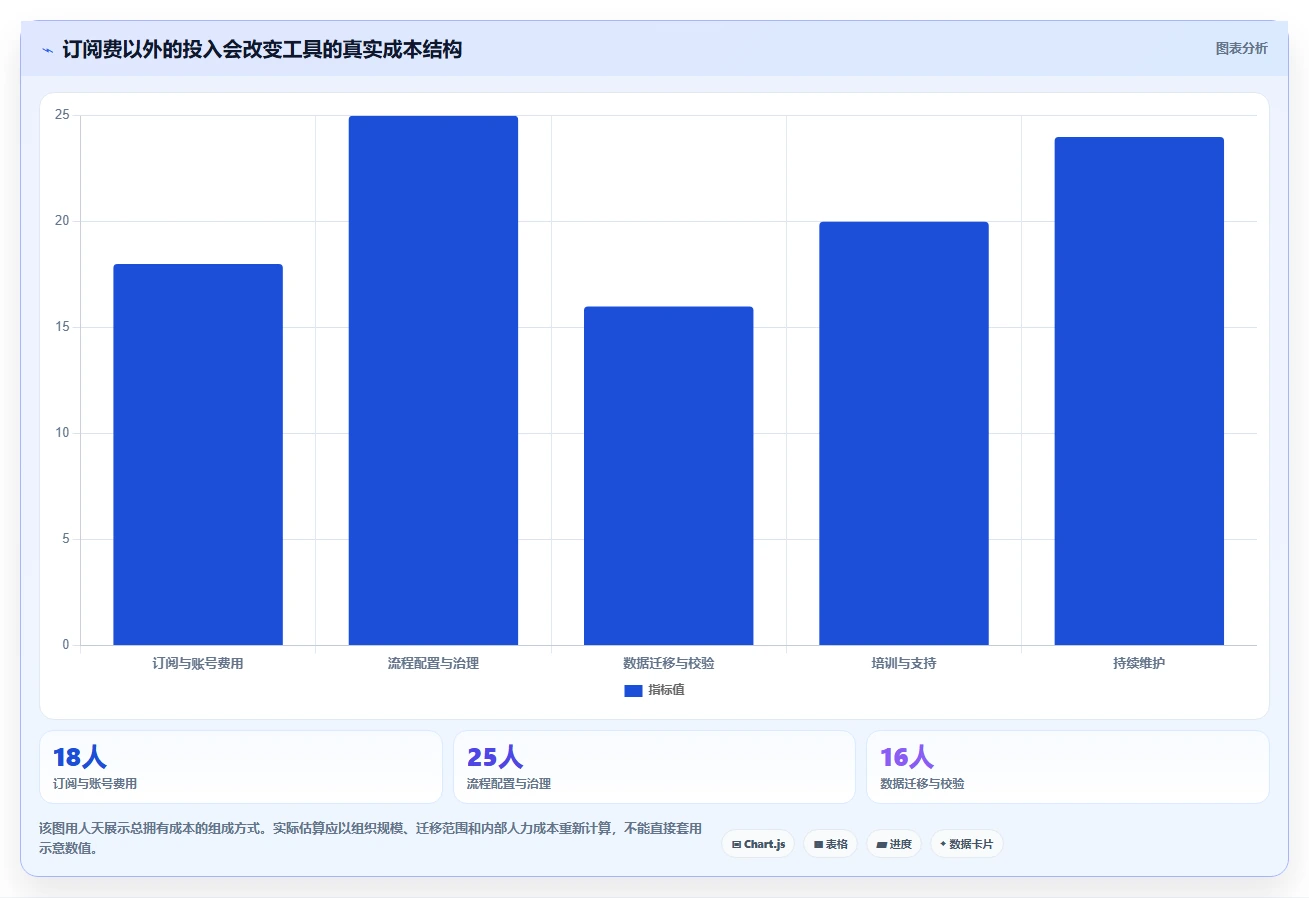Click the 指标值 legend text

pos(666,690)
